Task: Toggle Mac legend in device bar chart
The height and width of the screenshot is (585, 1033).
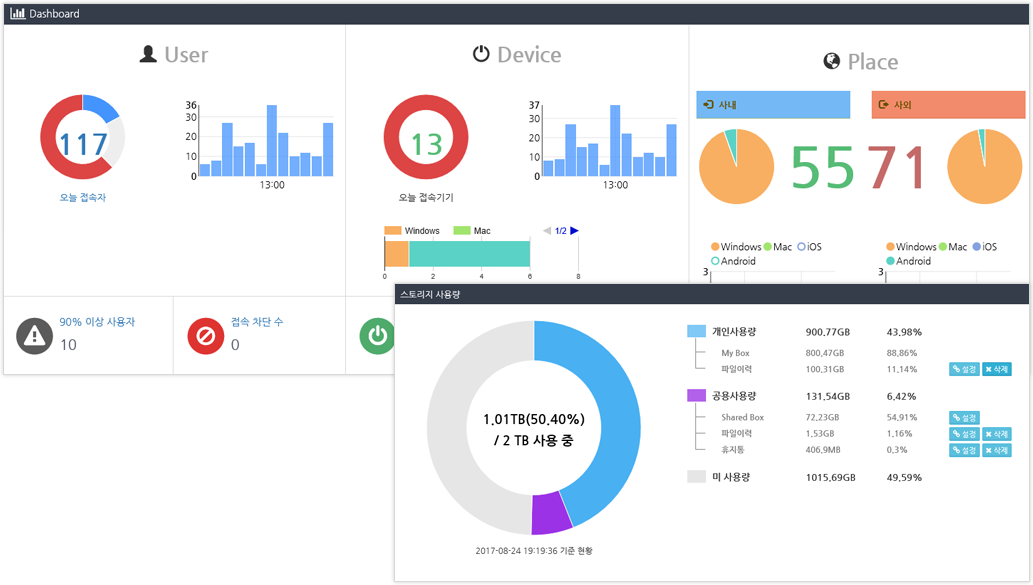Action: (472, 231)
